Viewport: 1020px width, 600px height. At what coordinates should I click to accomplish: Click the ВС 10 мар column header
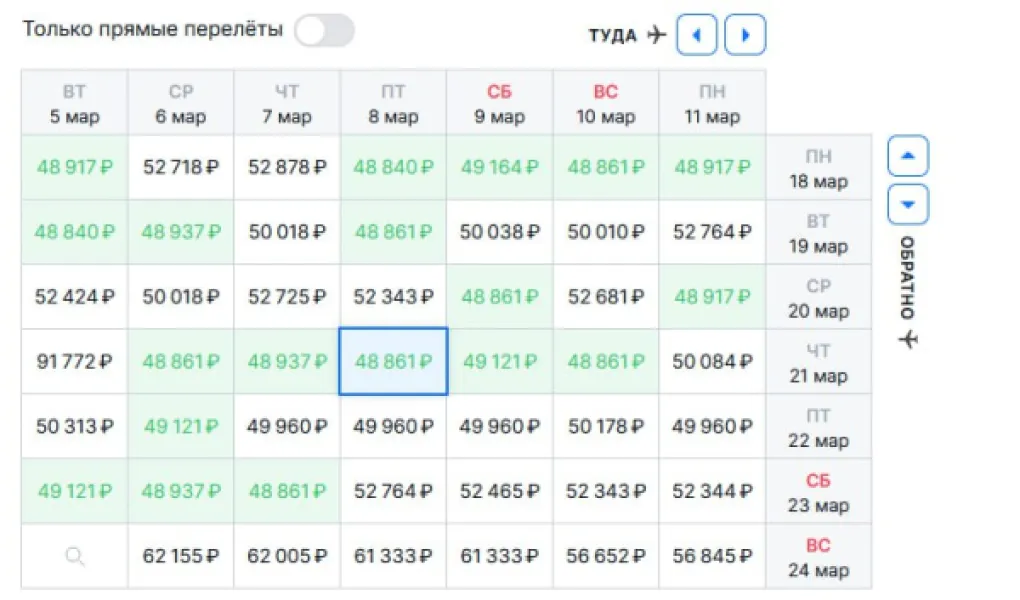tap(606, 103)
